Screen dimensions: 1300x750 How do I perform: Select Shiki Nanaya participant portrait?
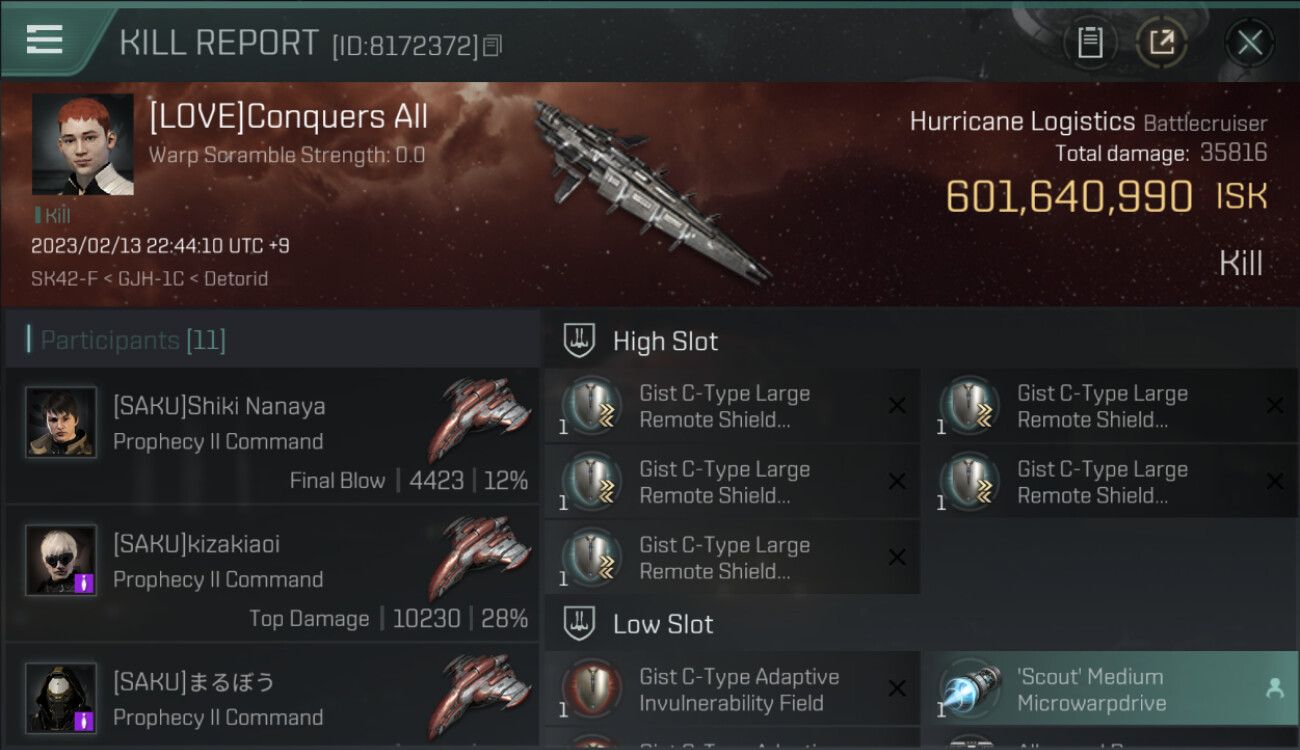tap(61, 422)
